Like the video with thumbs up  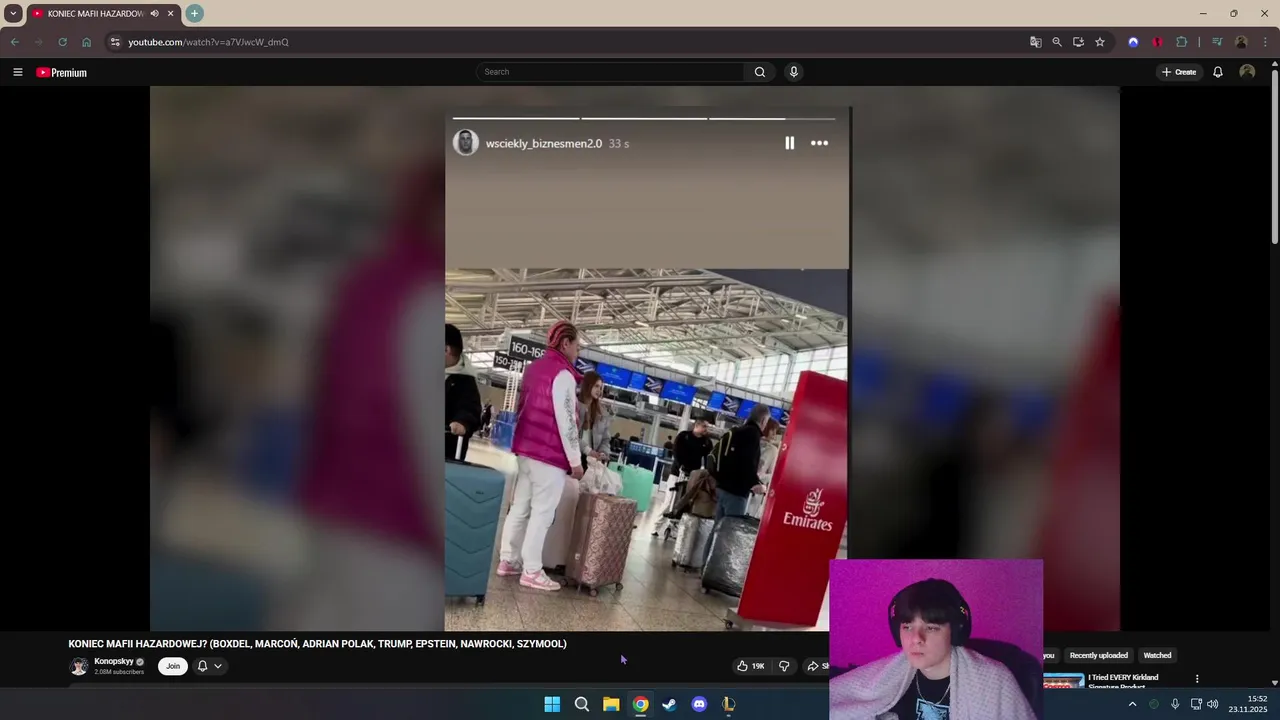[750, 666]
